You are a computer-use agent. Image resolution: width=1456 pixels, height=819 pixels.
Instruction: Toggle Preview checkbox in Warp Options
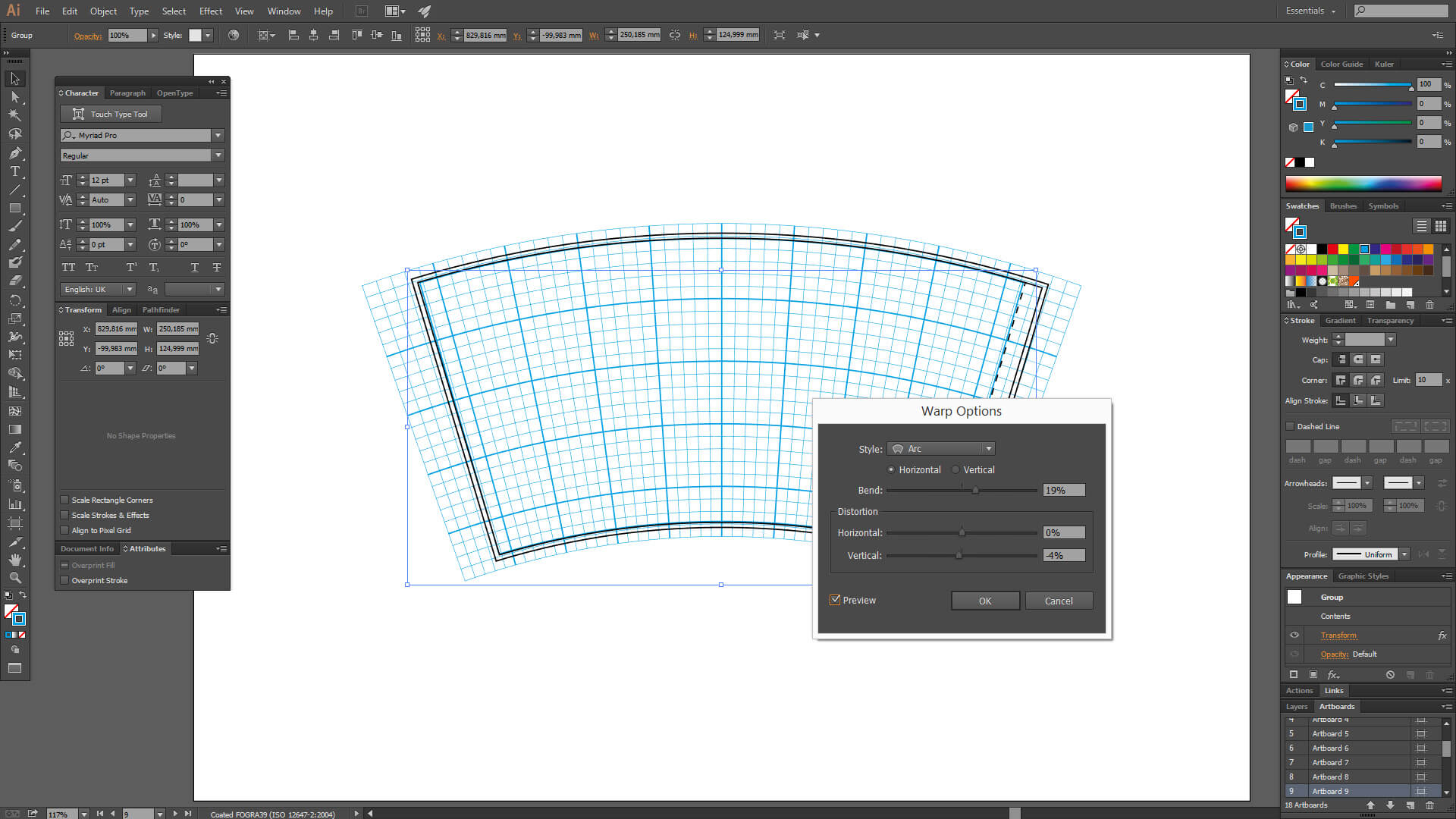[835, 600]
